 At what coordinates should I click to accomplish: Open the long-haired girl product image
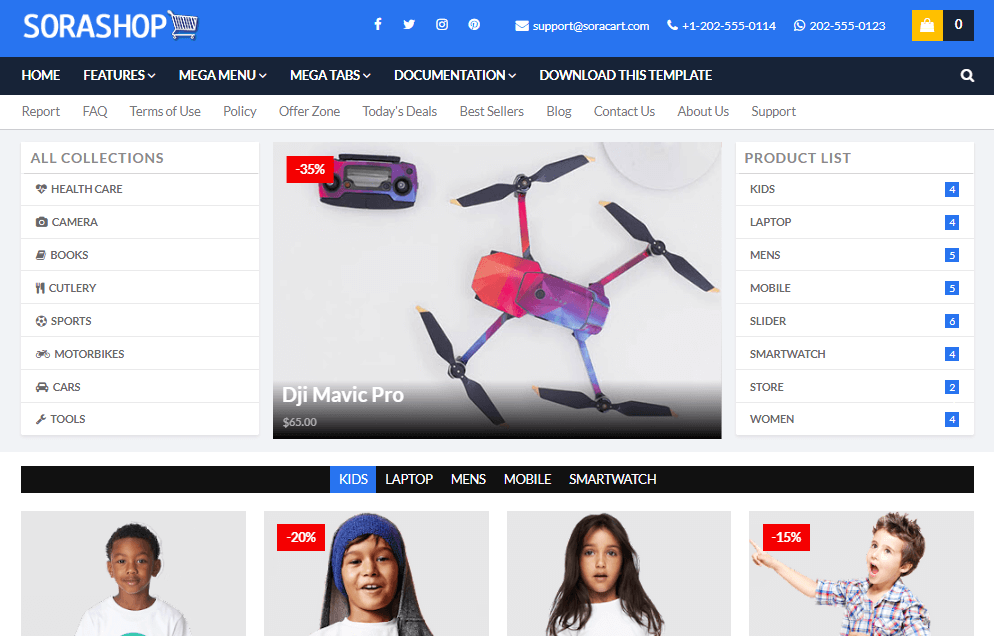pos(619,574)
